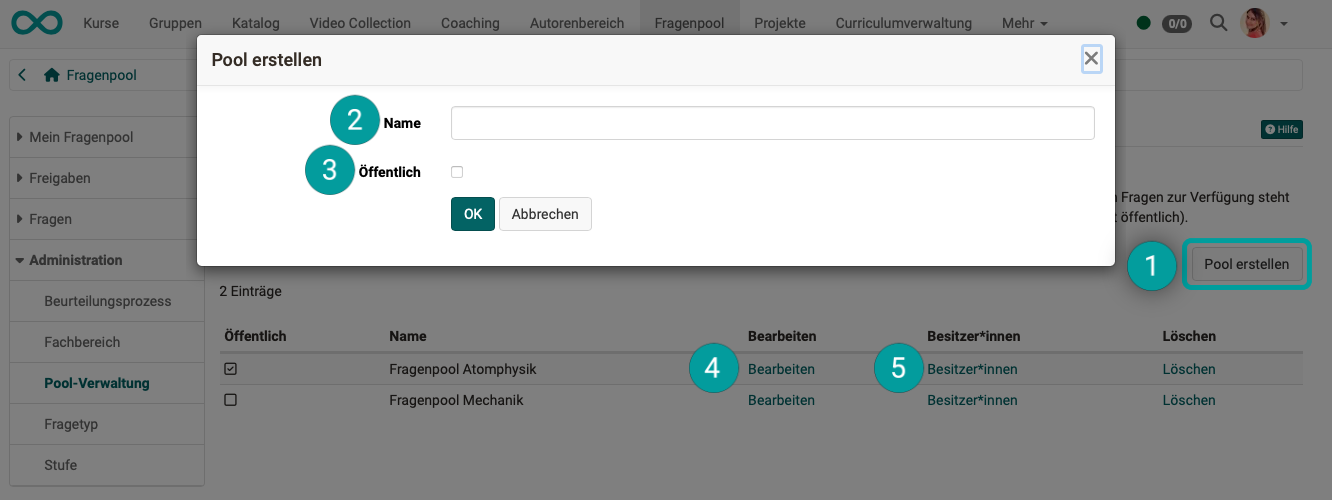Screen dimensions: 1332x500
Task: Click the Fragenpool breadcrumb link
Action: pyautogui.click(x=102, y=75)
